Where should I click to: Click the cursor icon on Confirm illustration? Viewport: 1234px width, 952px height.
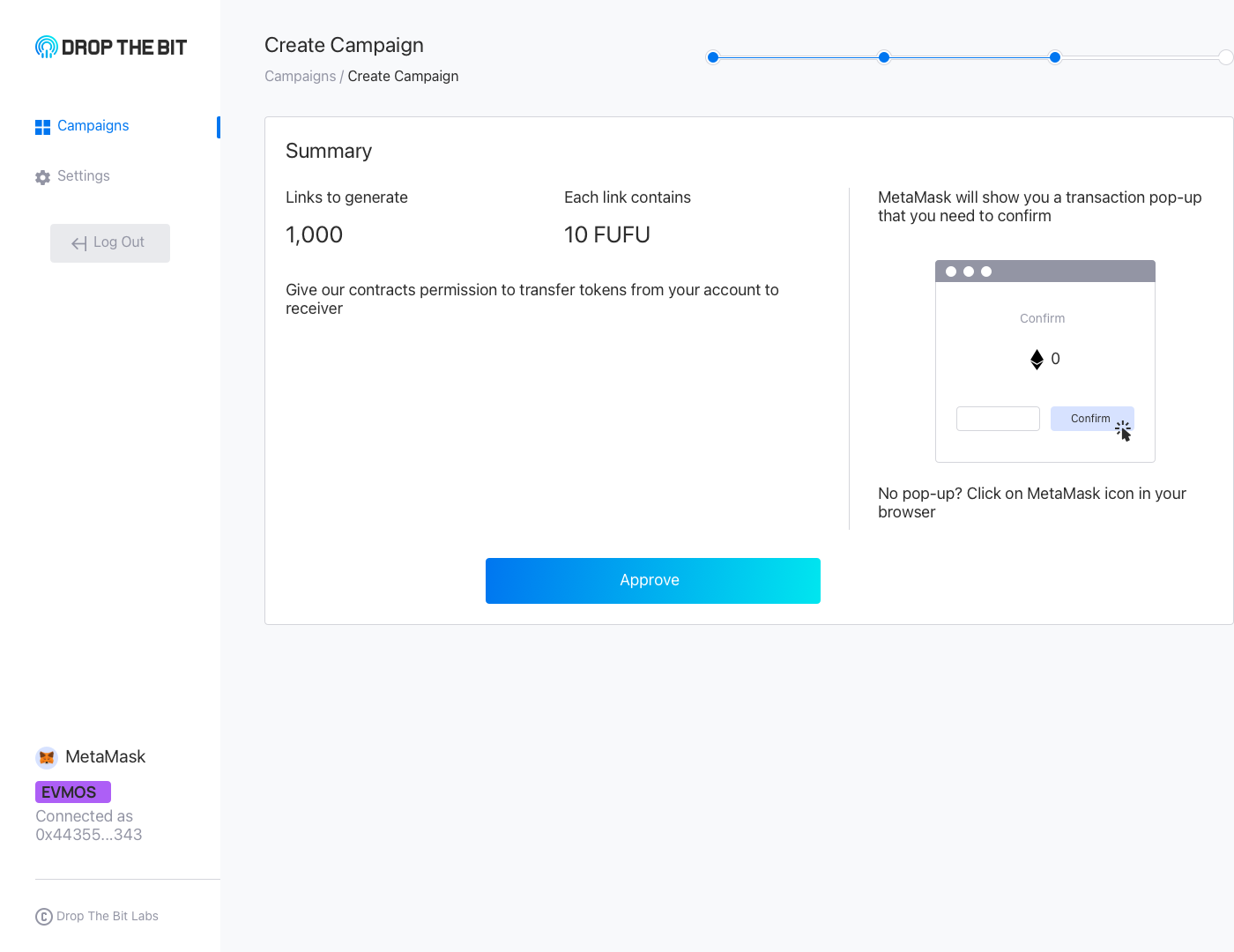click(1124, 431)
